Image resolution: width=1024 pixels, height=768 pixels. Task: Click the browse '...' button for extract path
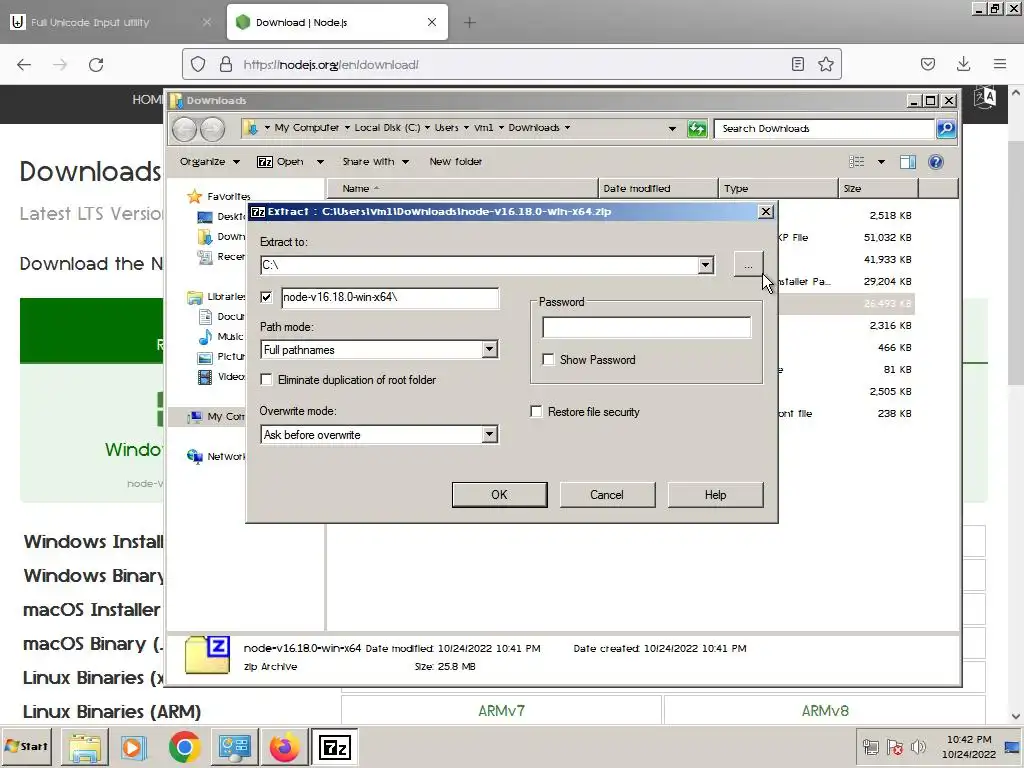point(748,265)
